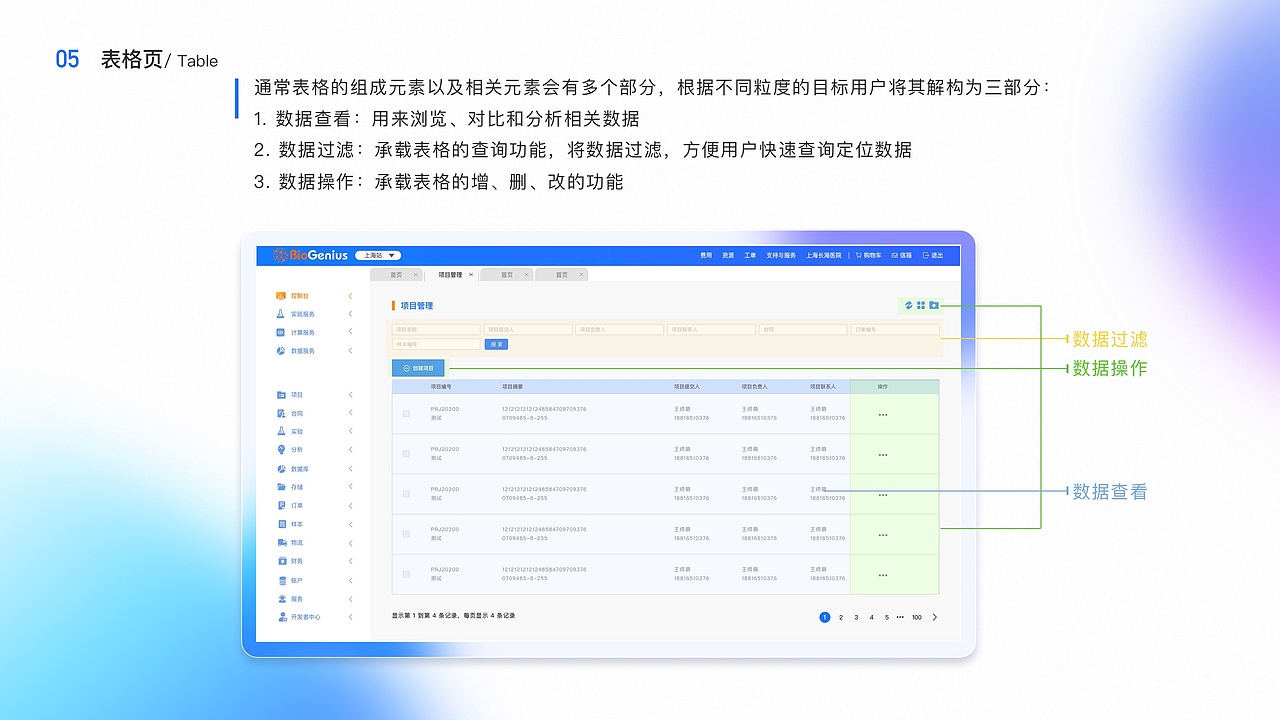Go to page 5 in pagination
Screen dimensions: 1280x720
[x=887, y=617]
